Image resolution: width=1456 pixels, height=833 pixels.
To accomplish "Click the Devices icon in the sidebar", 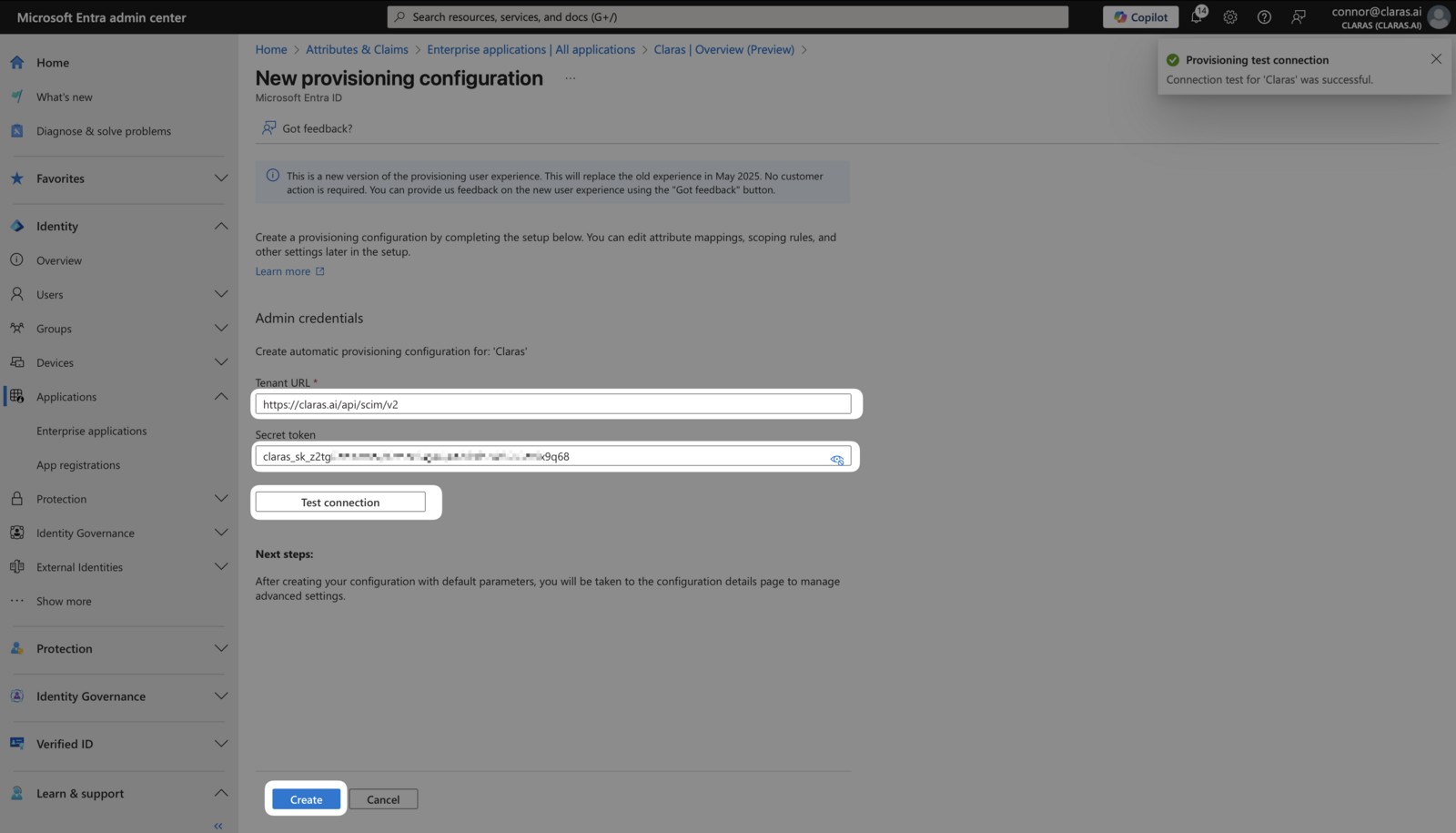I will 17,362.
